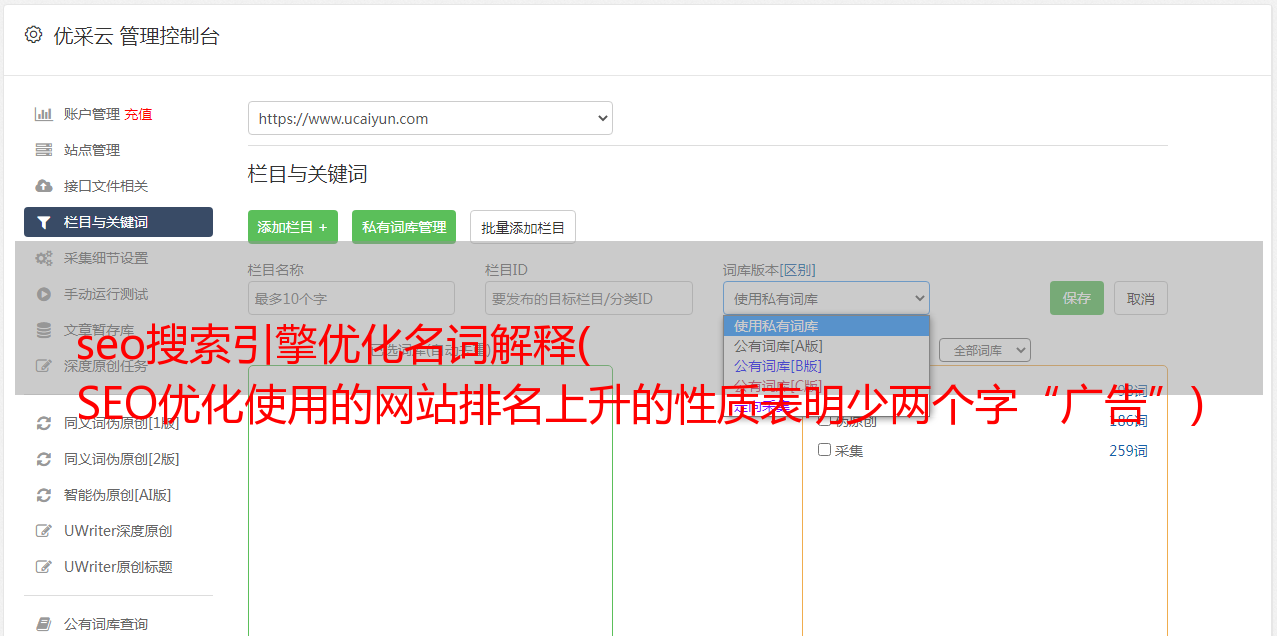Viewport: 1277px width, 636px height.
Task: Tick the 采集 checkbox
Action: [x=825, y=450]
